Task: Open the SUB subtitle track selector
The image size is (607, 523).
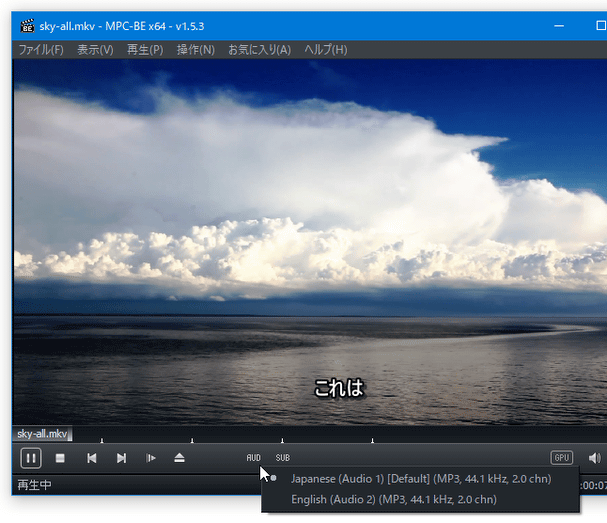Action: pyautogui.click(x=283, y=458)
